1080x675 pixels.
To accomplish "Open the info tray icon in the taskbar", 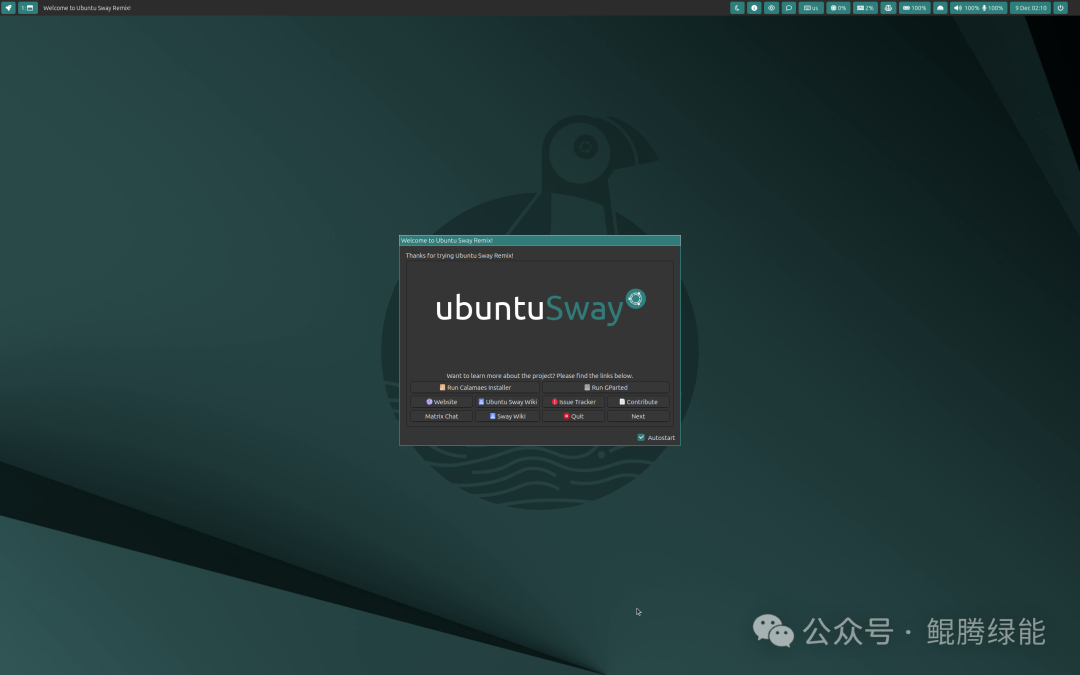I will (x=754, y=7).
